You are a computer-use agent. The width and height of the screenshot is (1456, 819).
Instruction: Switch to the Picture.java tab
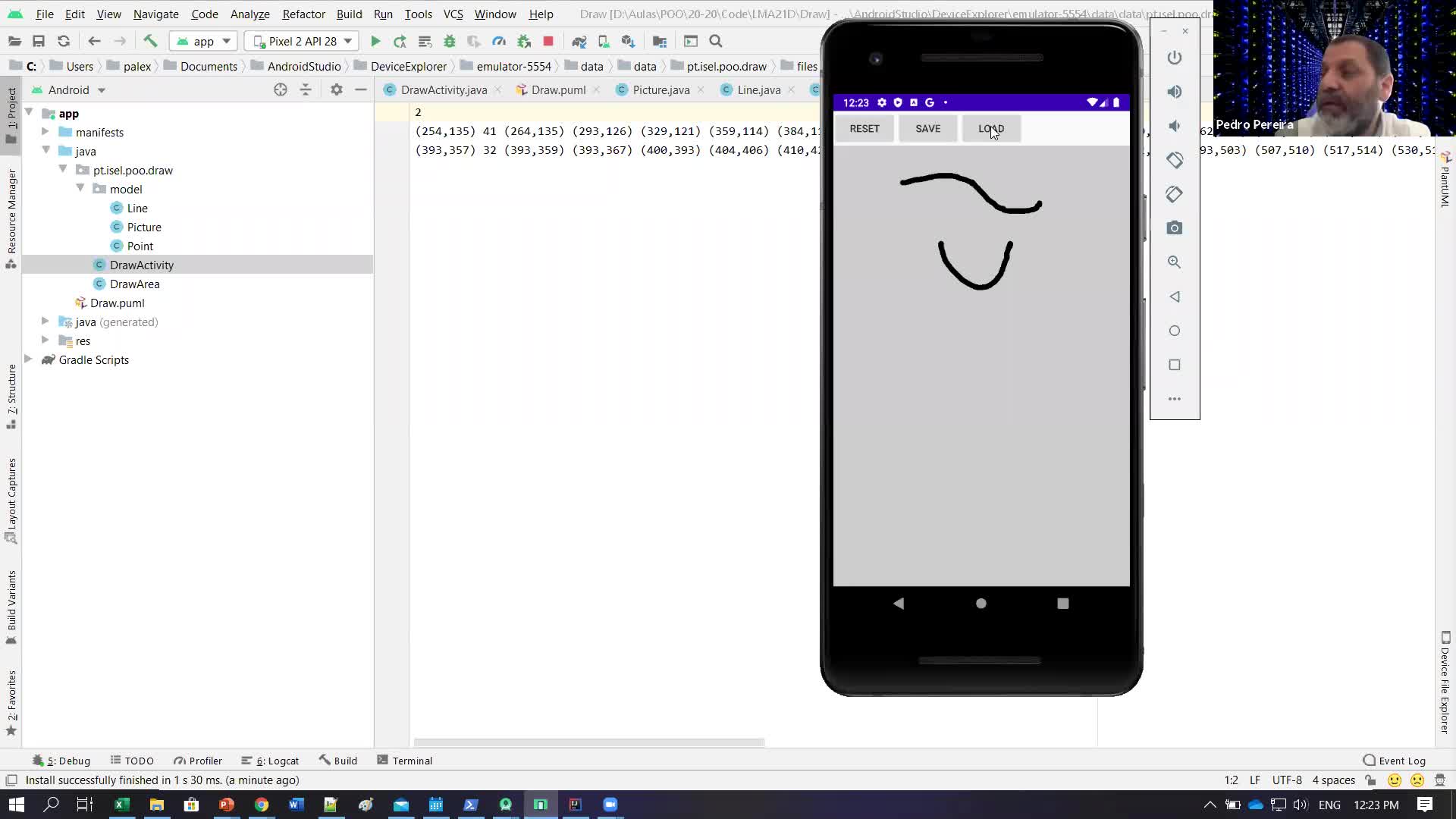pos(661,89)
